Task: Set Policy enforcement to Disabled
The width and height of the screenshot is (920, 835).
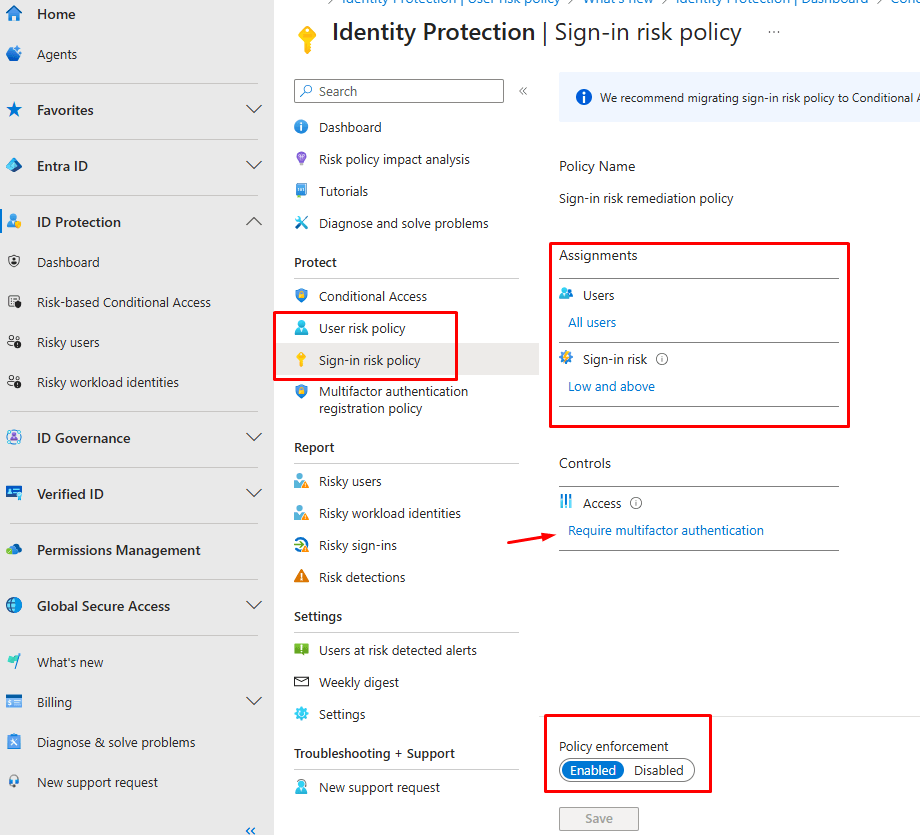Action: [x=658, y=770]
